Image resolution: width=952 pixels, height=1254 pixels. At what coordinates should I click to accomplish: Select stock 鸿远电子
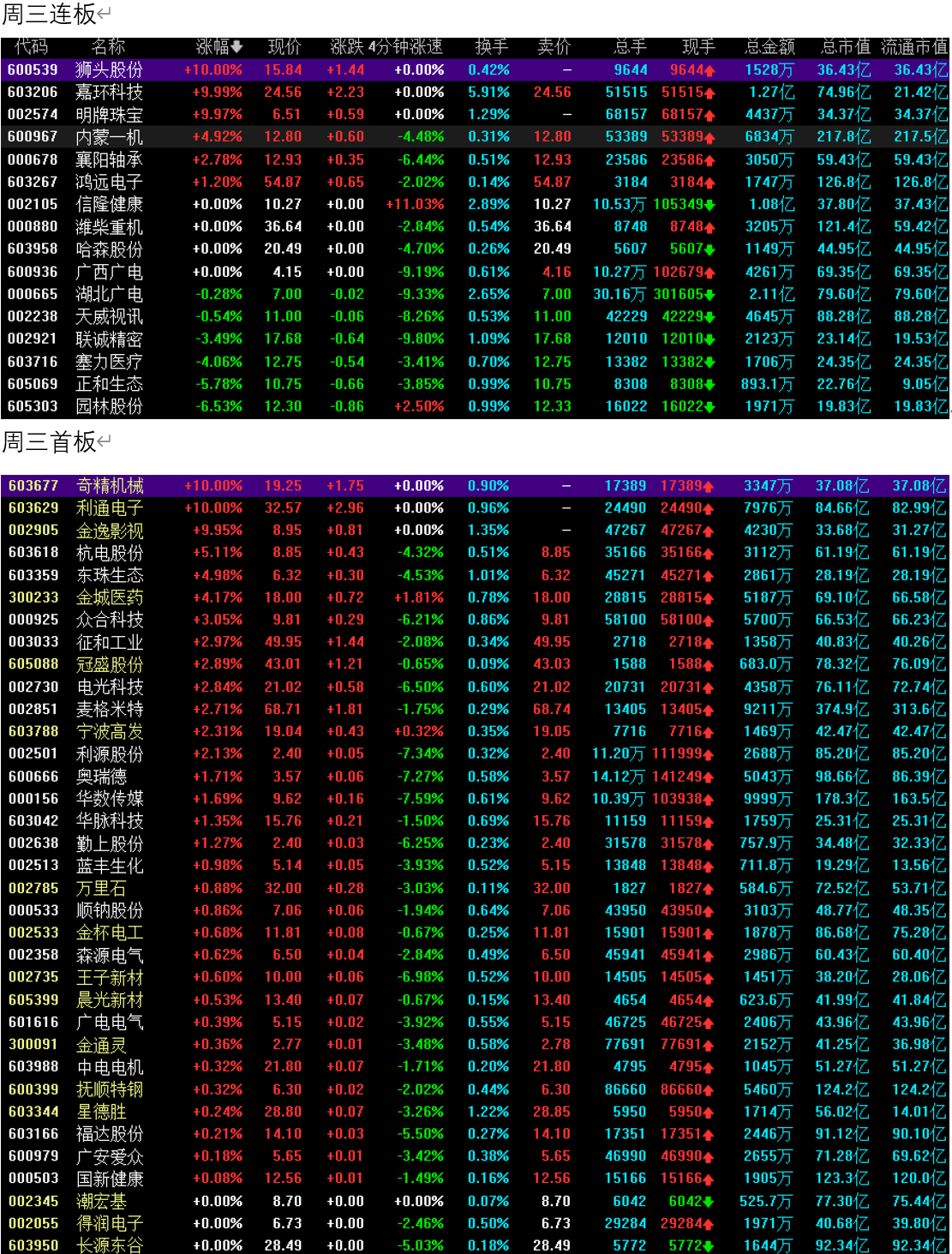109,182
